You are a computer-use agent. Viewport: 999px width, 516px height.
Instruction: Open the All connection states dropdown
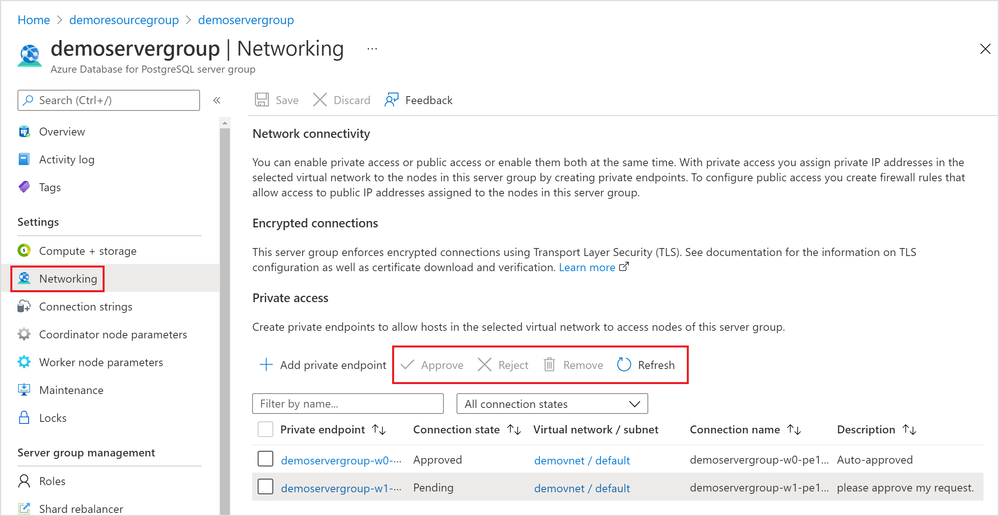(x=552, y=404)
